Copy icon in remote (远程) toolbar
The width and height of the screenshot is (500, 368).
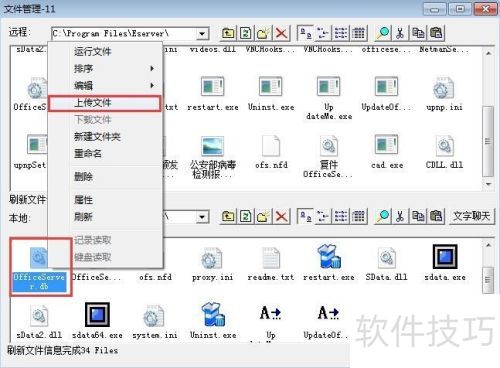tap(418, 33)
